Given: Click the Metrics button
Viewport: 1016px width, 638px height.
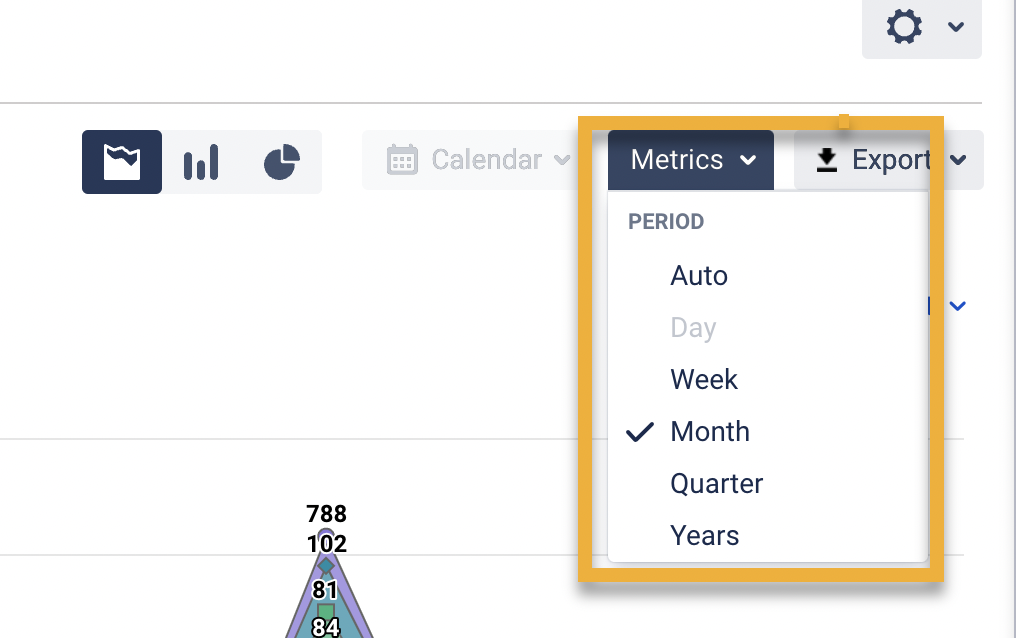Looking at the screenshot, I should click(x=690, y=160).
